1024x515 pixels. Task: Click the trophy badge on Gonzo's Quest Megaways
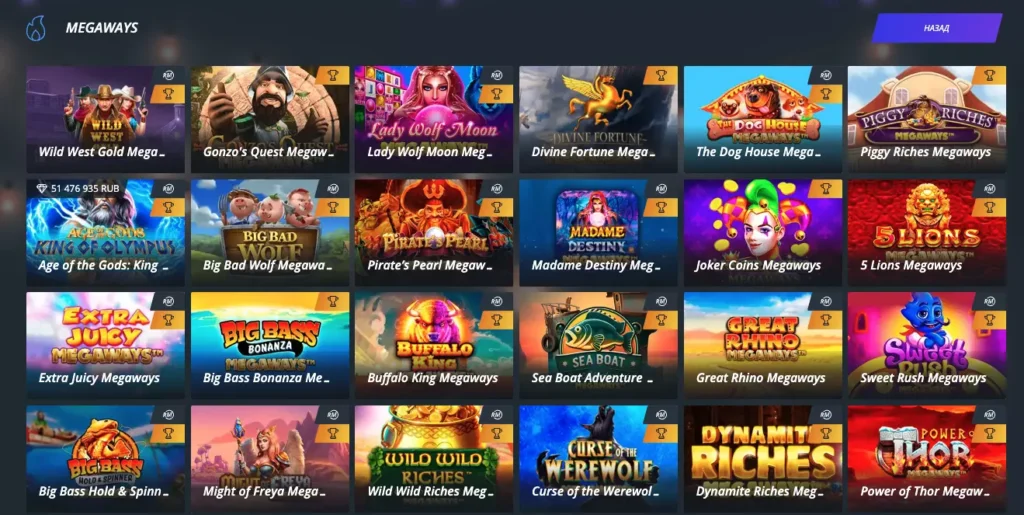pyautogui.click(x=334, y=75)
